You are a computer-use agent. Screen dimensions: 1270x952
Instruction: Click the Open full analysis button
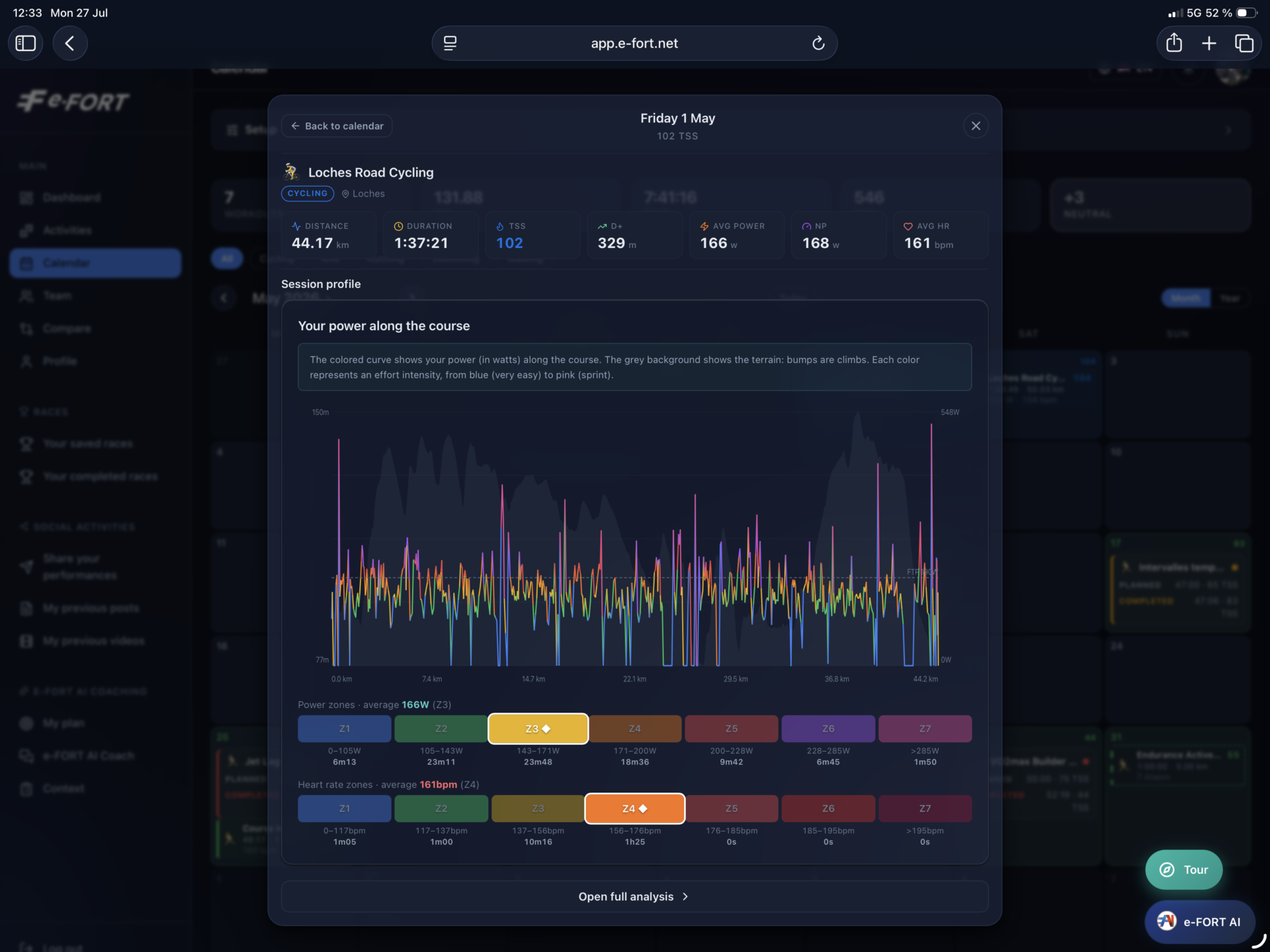[x=634, y=896]
